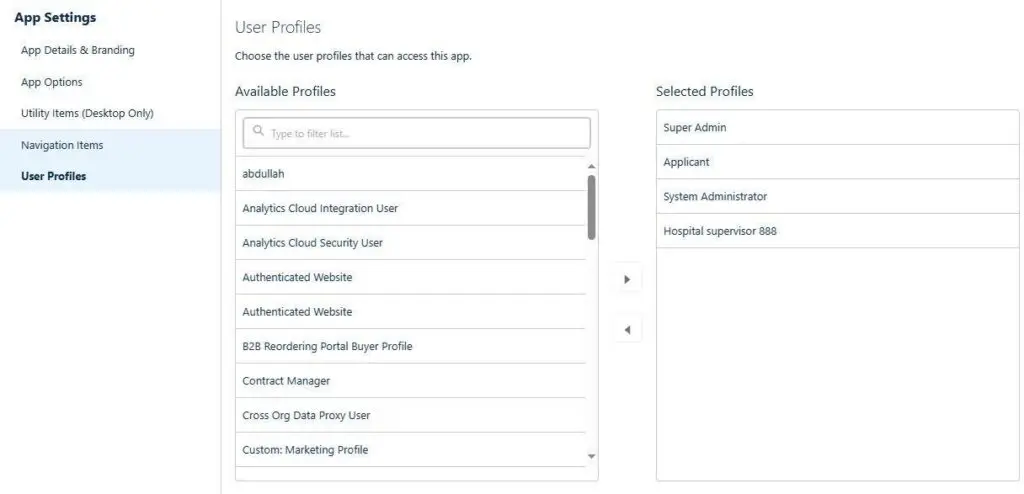This screenshot has width=1024, height=494.
Task: Remove profile using the left arrow button
Action: 627,330
